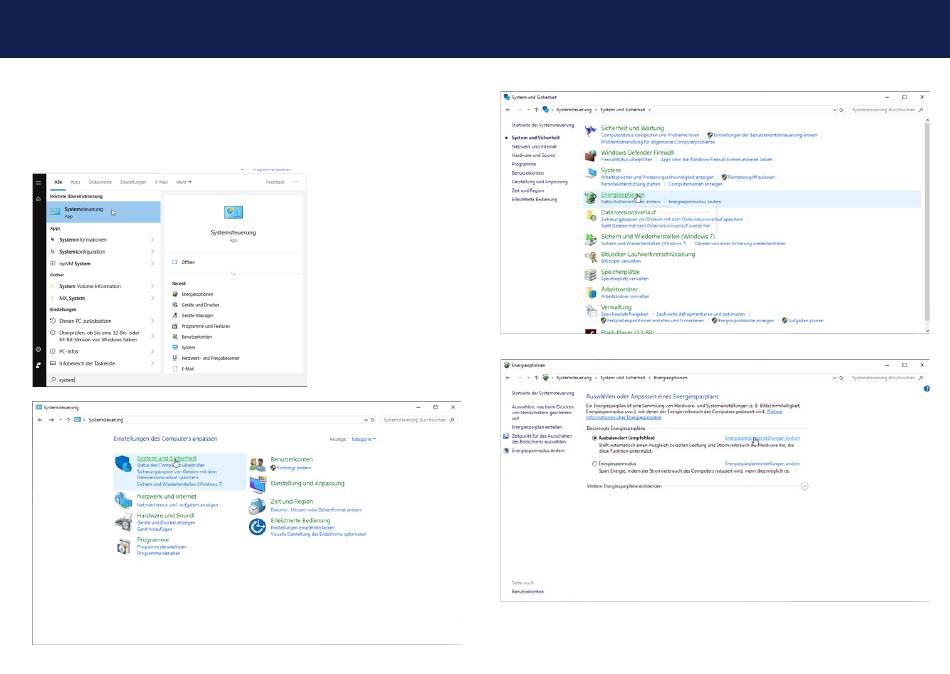Expand the Systemkonfiguration result arrow

tap(152, 252)
